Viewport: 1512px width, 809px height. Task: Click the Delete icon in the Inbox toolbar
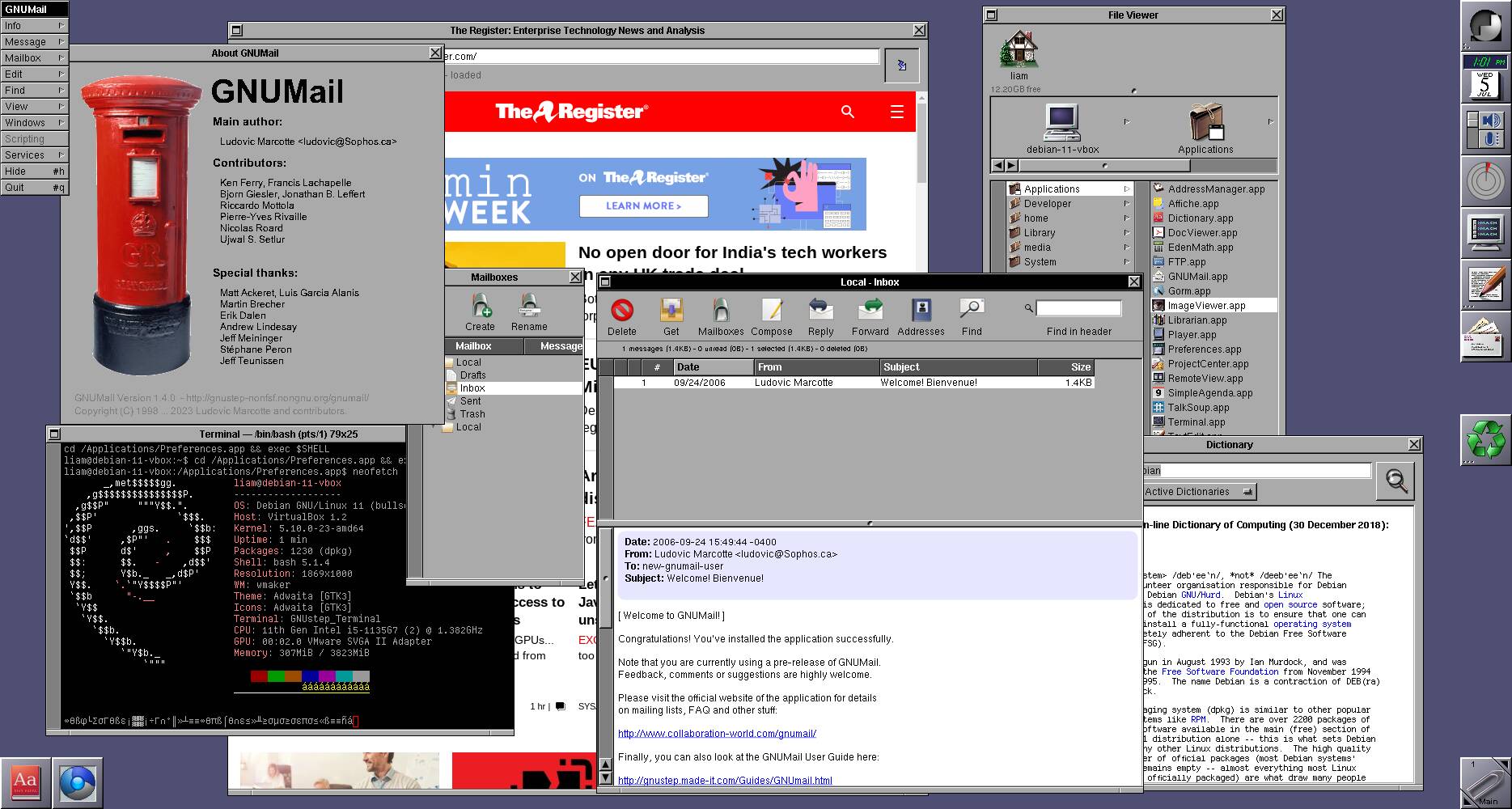(621, 311)
